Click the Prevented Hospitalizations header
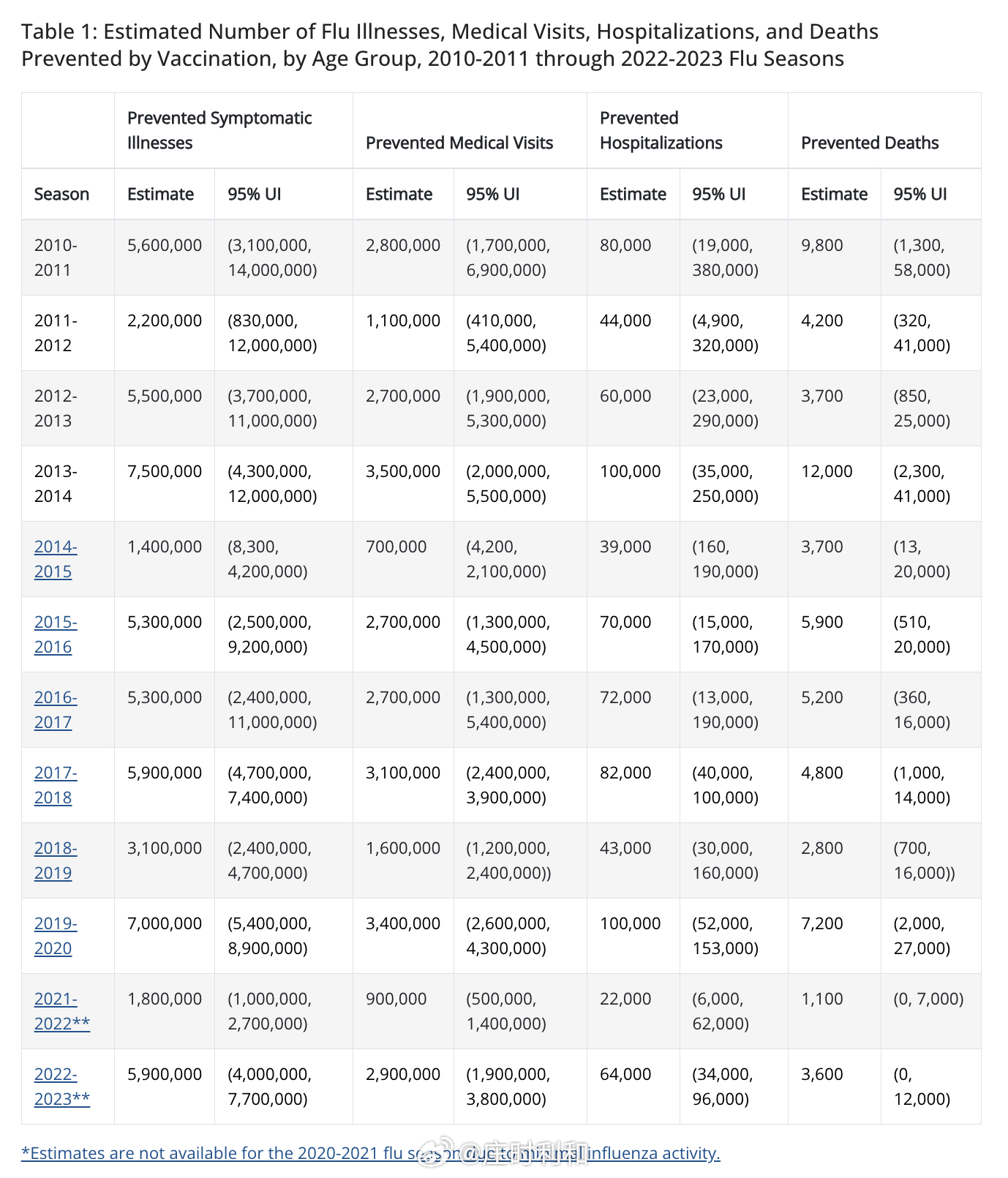 pyautogui.click(x=661, y=130)
